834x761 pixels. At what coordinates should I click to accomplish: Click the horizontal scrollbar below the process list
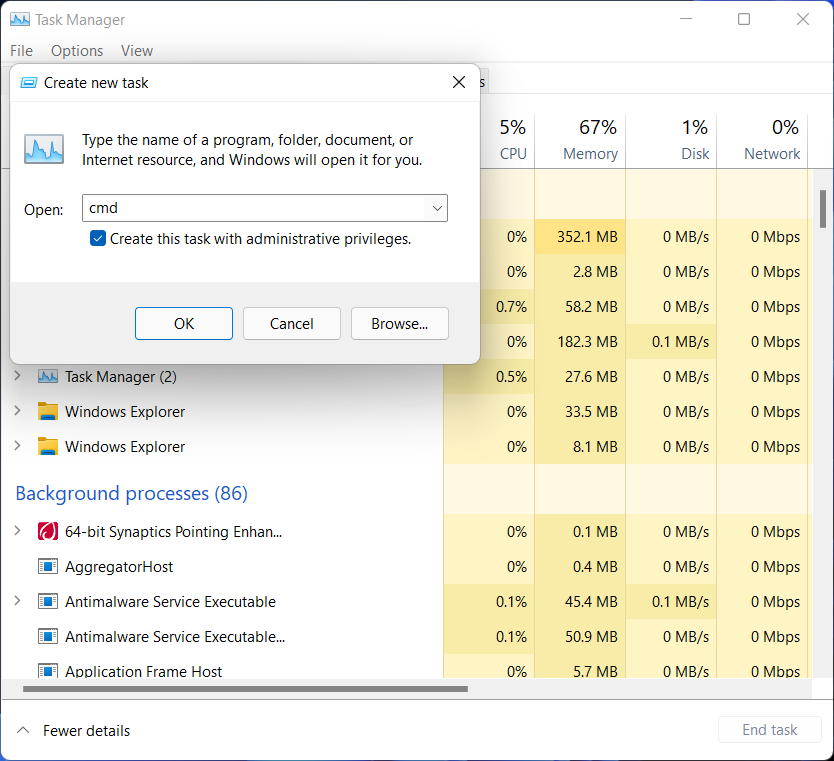point(245,689)
